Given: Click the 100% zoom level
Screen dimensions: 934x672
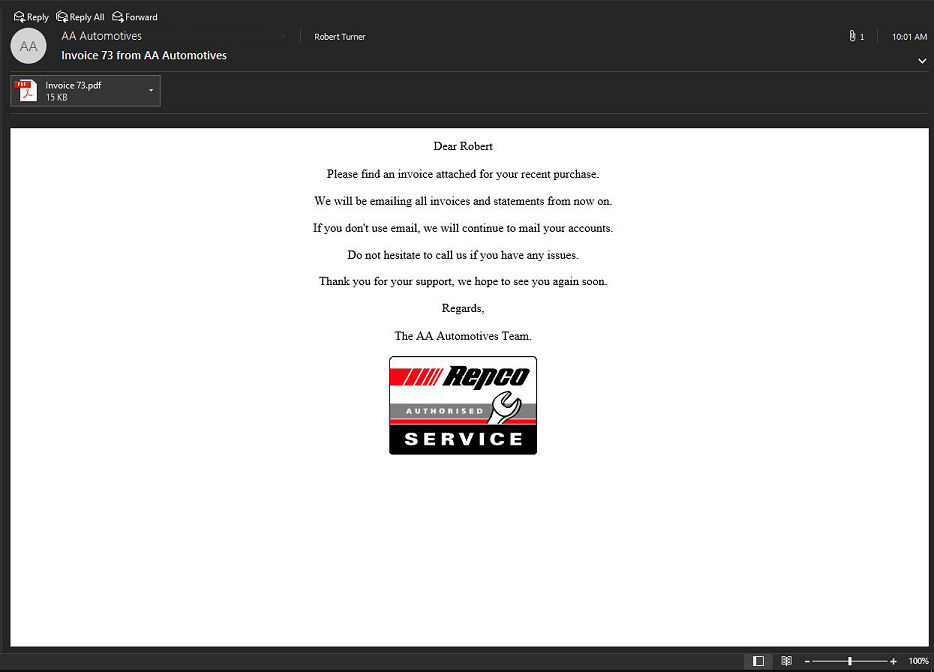Looking at the screenshot, I should tap(918, 661).
